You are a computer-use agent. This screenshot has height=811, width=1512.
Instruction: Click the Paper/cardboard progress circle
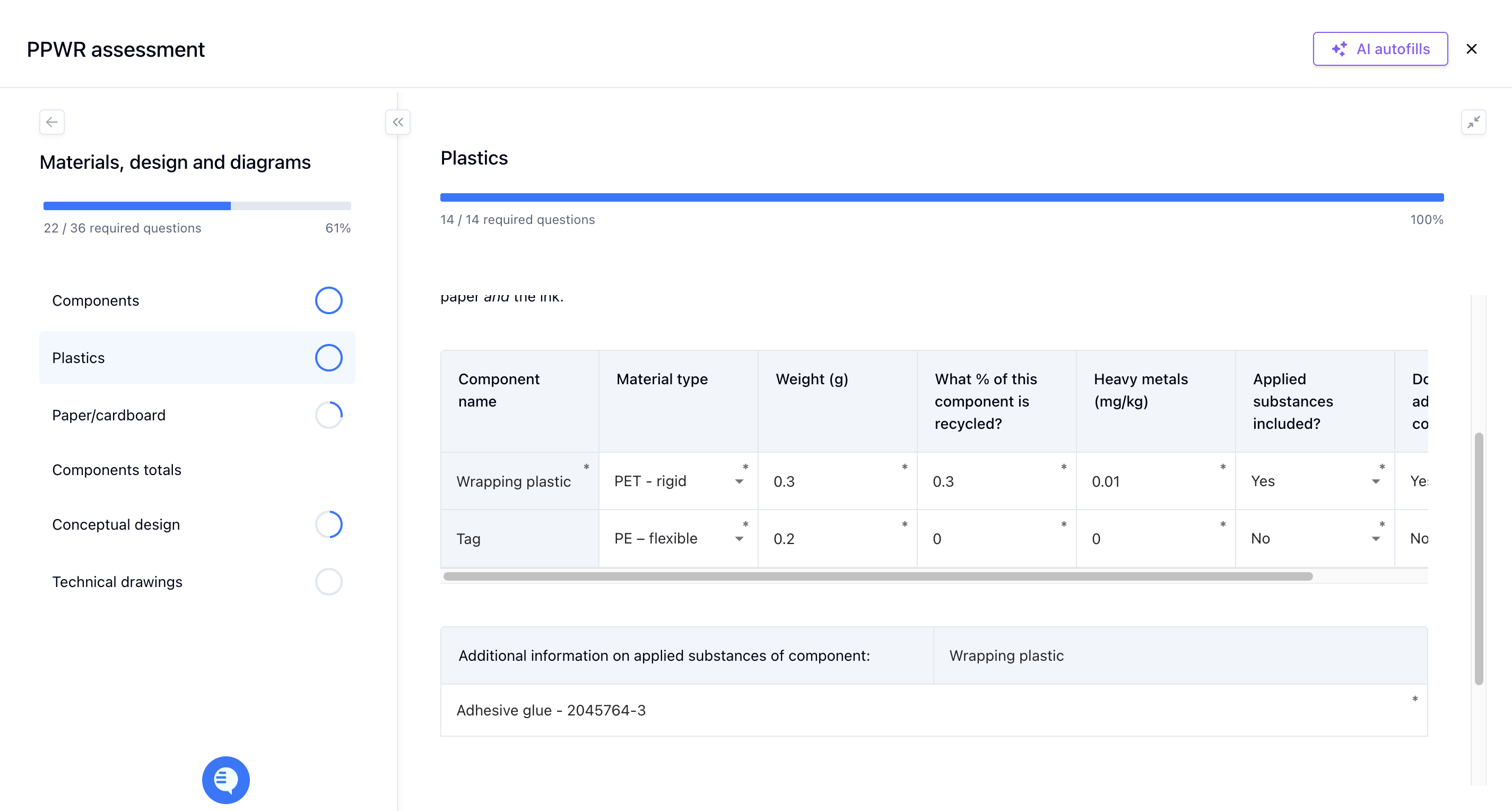click(329, 415)
